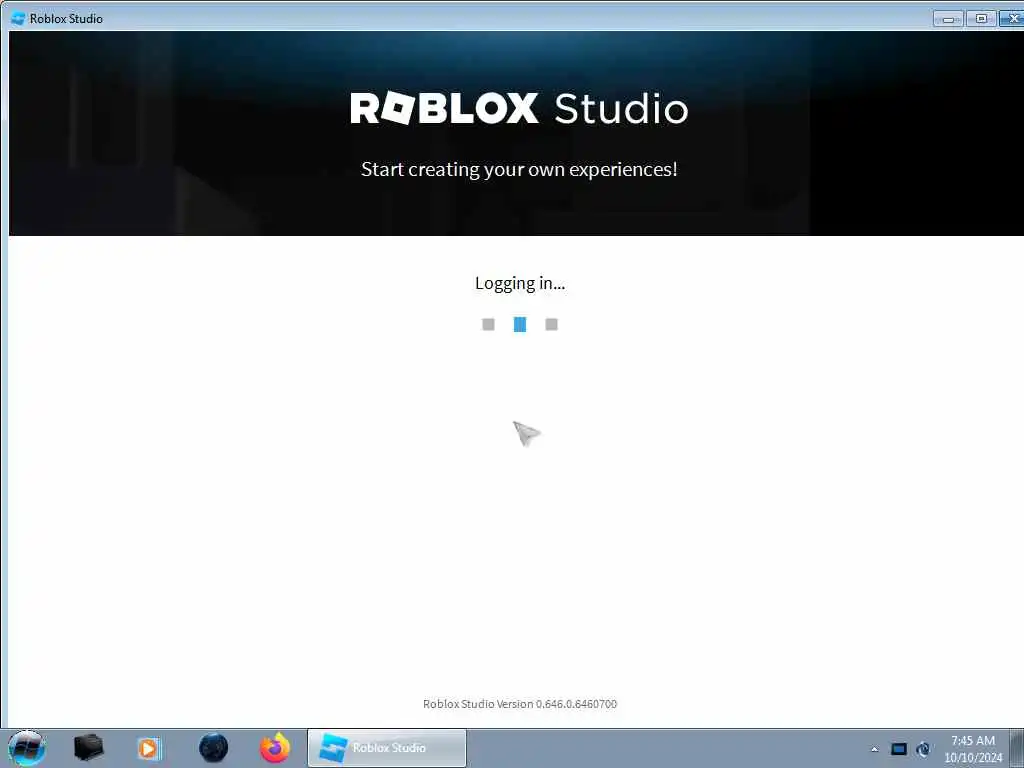Click the monitor icon in system tray
The image size is (1024, 768).
(x=899, y=749)
